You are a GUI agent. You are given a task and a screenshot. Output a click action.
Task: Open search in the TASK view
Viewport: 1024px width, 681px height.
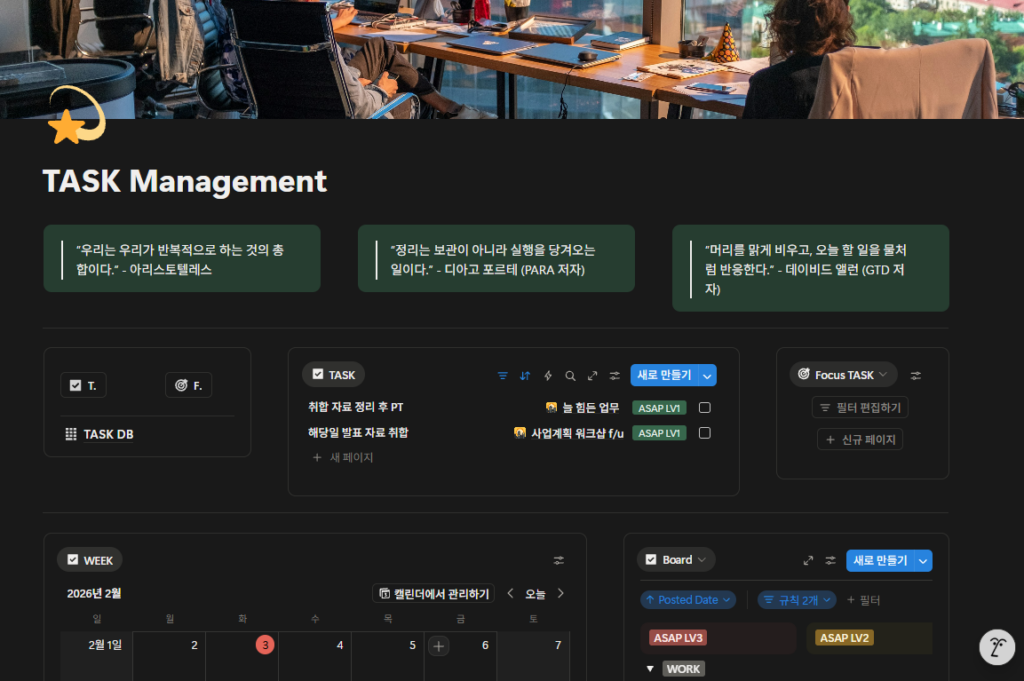point(571,375)
